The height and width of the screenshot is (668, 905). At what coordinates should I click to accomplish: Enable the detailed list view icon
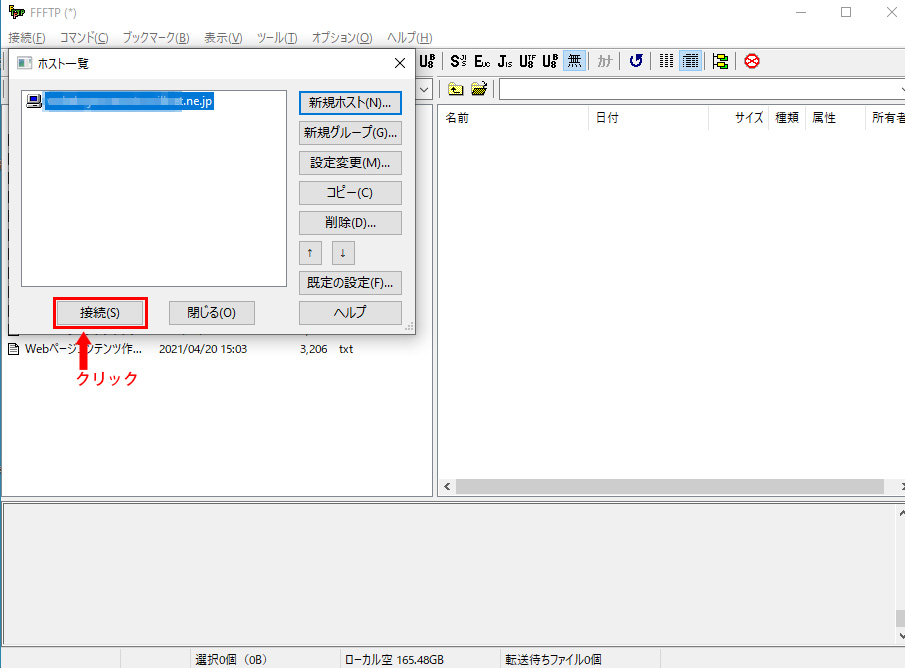[x=690, y=61]
